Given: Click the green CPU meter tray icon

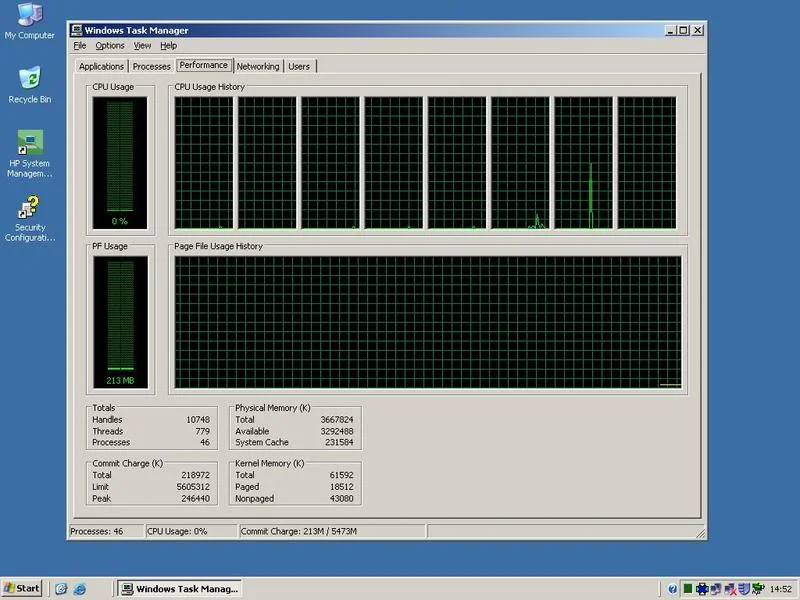Looking at the screenshot, I should click(x=688, y=589).
